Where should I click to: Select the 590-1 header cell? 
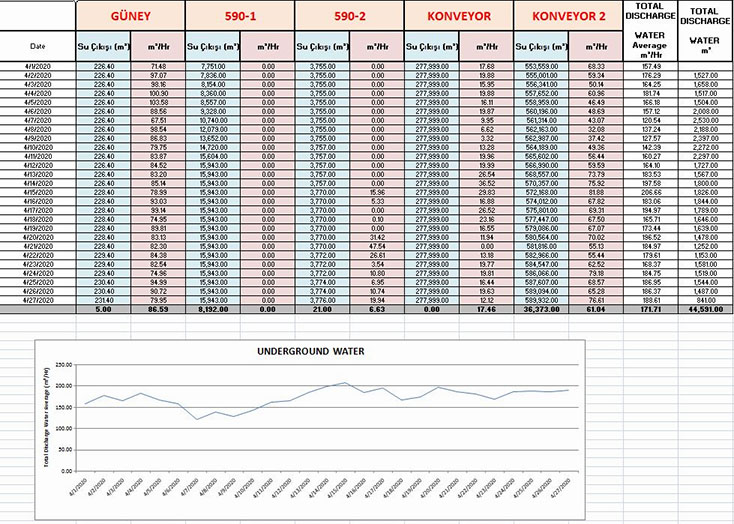coord(240,16)
